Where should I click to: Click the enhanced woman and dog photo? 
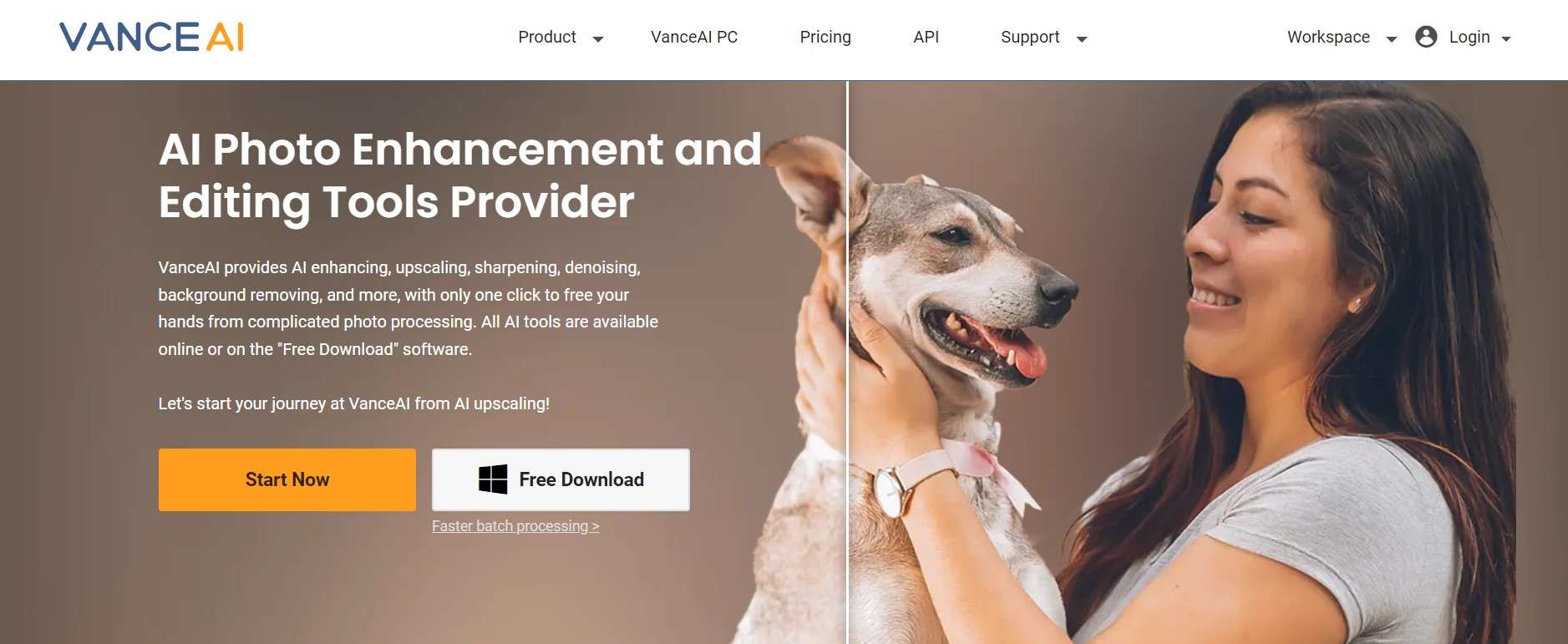pos(1208,363)
